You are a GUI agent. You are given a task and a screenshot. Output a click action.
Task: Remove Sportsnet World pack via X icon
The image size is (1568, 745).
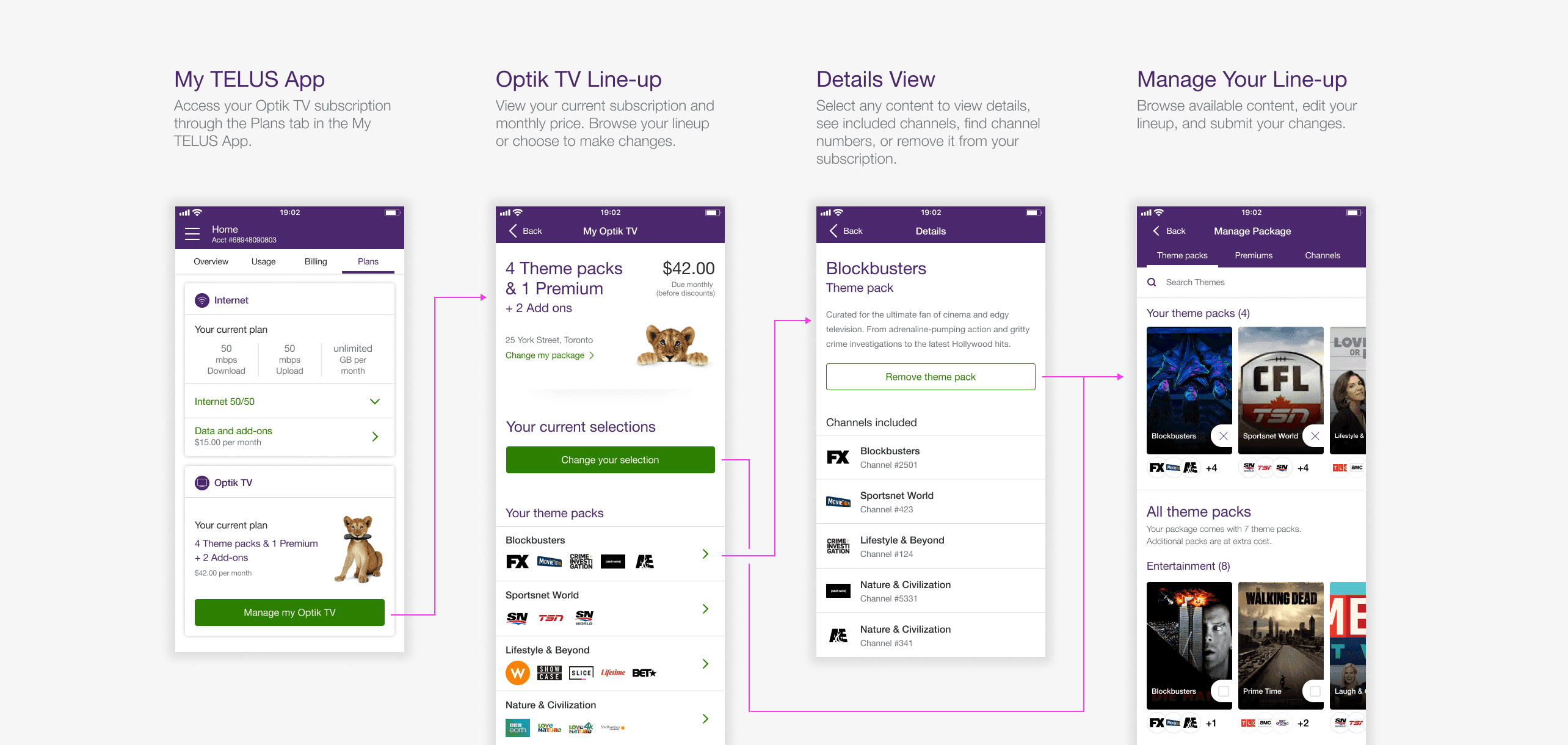coord(1315,436)
